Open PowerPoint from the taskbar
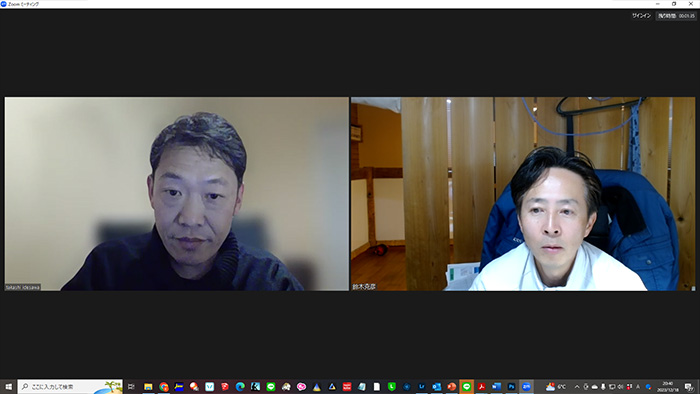This screenshot has height=394, width=700. point(451,386)
